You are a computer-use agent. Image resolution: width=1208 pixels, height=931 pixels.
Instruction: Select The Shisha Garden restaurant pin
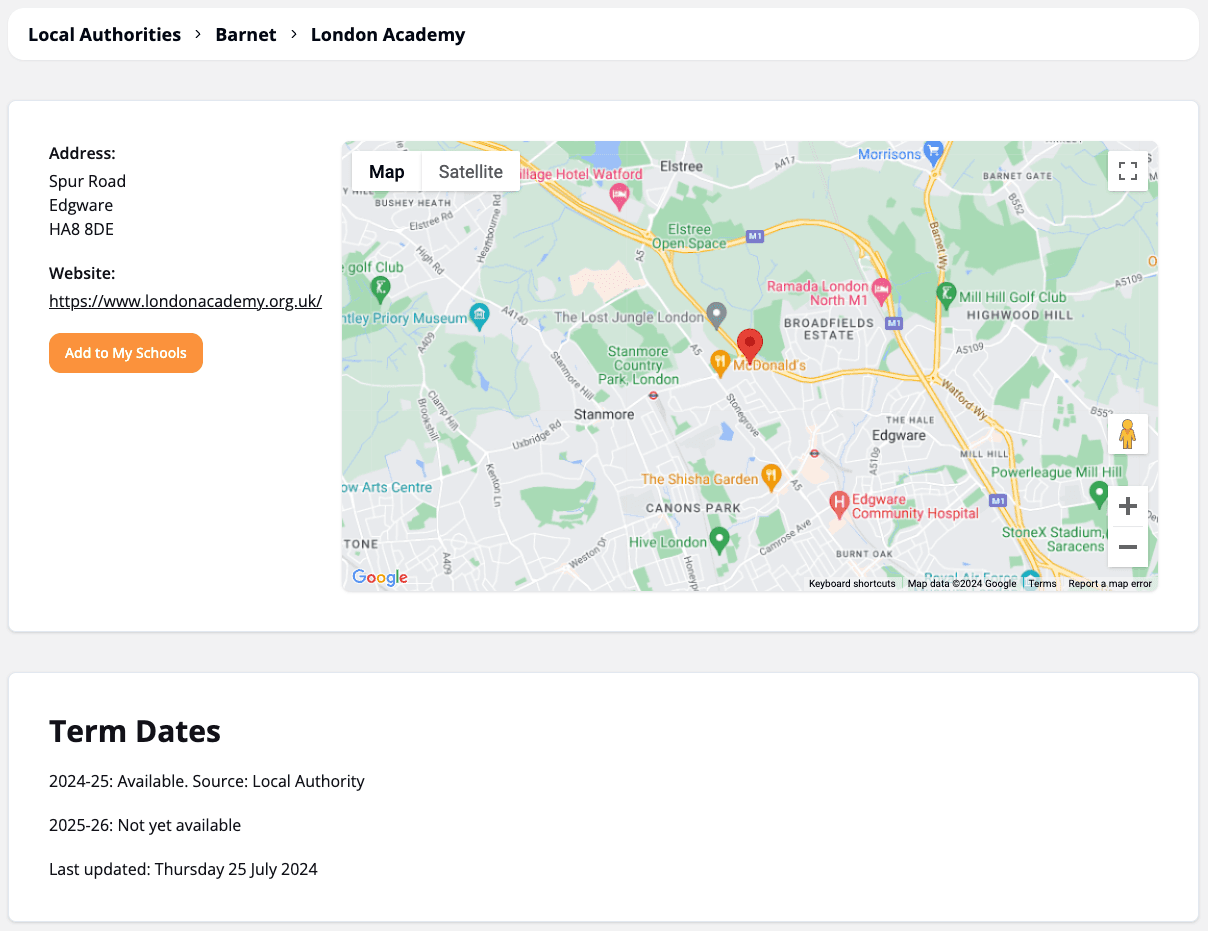(x=770, y=477)
